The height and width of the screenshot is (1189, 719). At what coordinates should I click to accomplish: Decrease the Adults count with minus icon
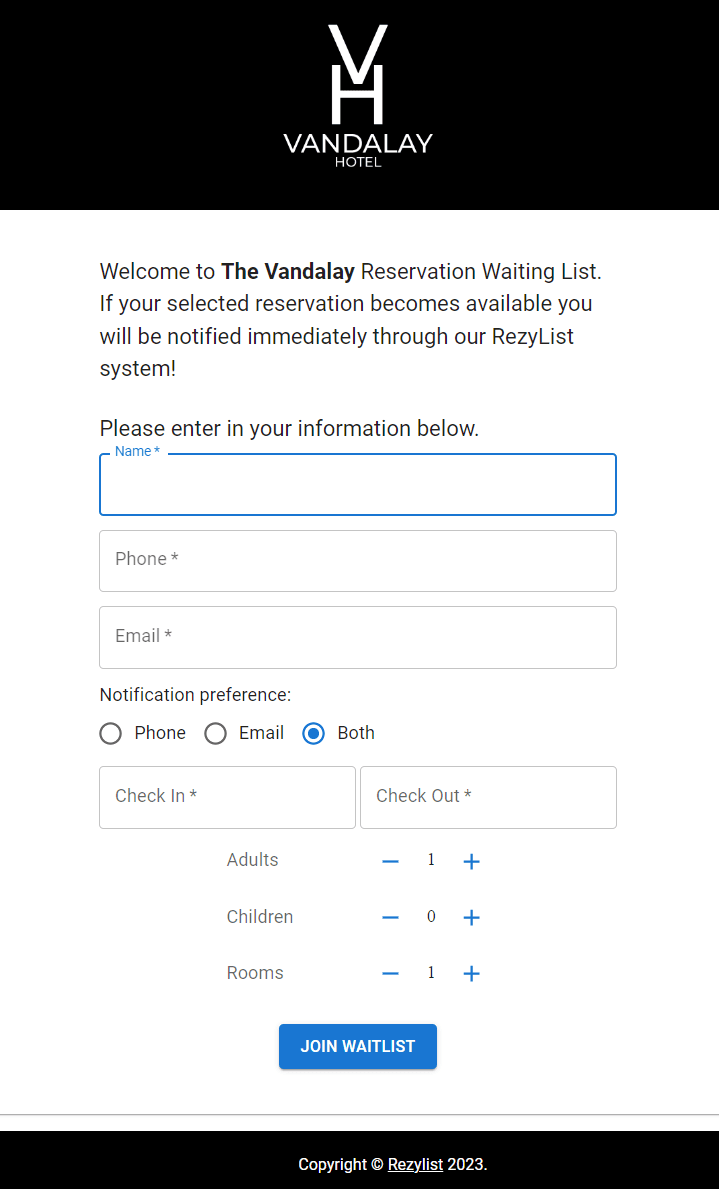tap(391, 861)
